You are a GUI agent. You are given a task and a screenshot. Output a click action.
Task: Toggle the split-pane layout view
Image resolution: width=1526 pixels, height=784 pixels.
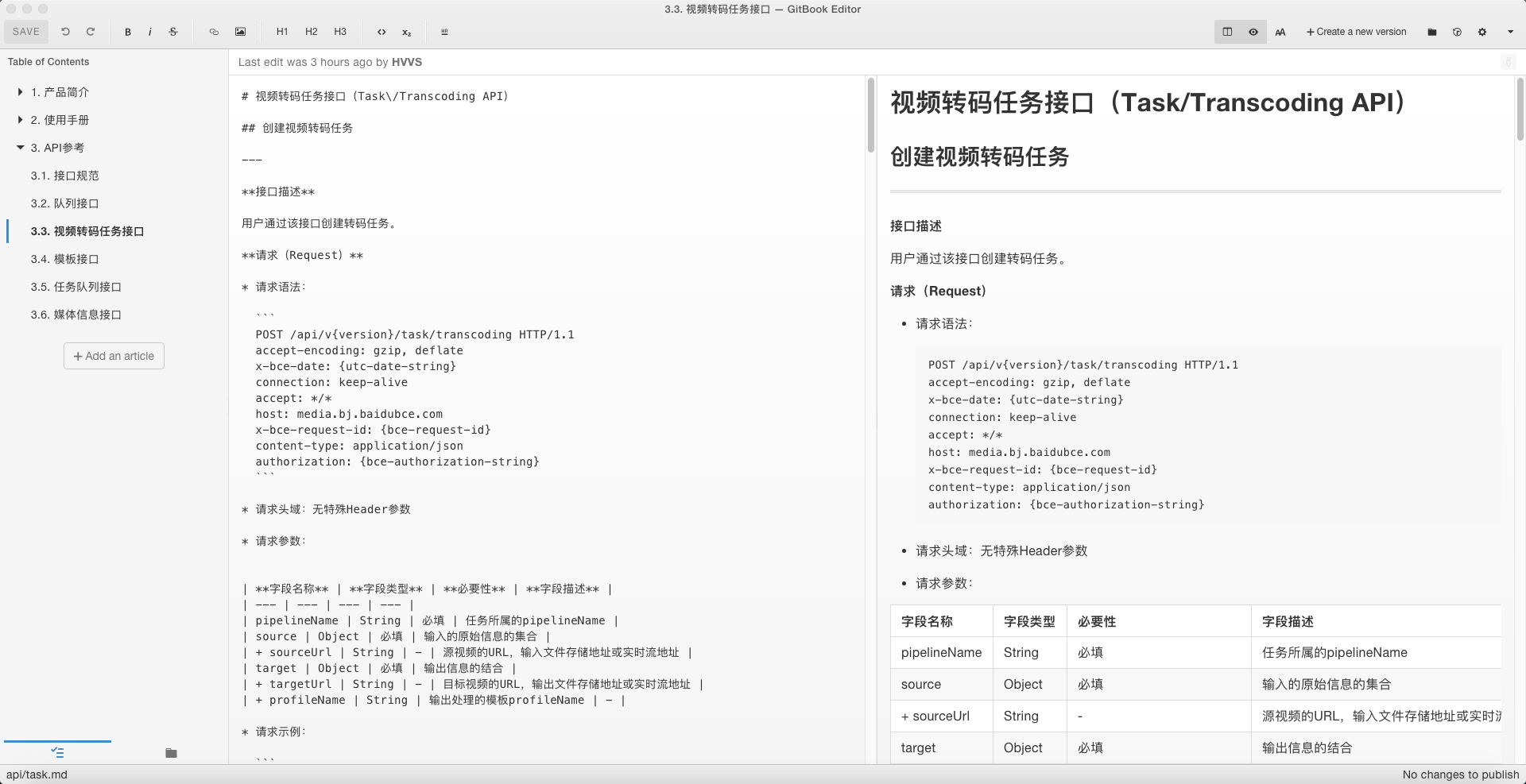coord(1227,32)
